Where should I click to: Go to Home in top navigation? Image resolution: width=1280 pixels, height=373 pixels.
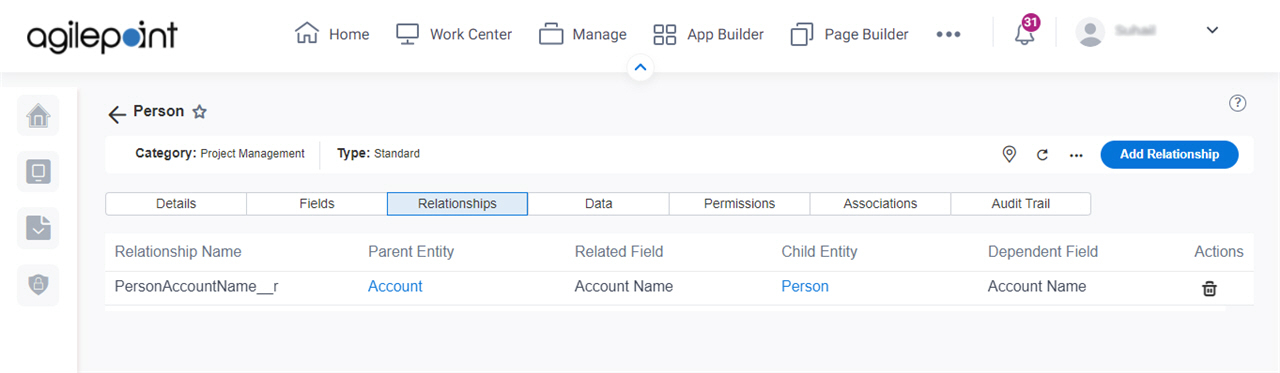pos(332,34)
